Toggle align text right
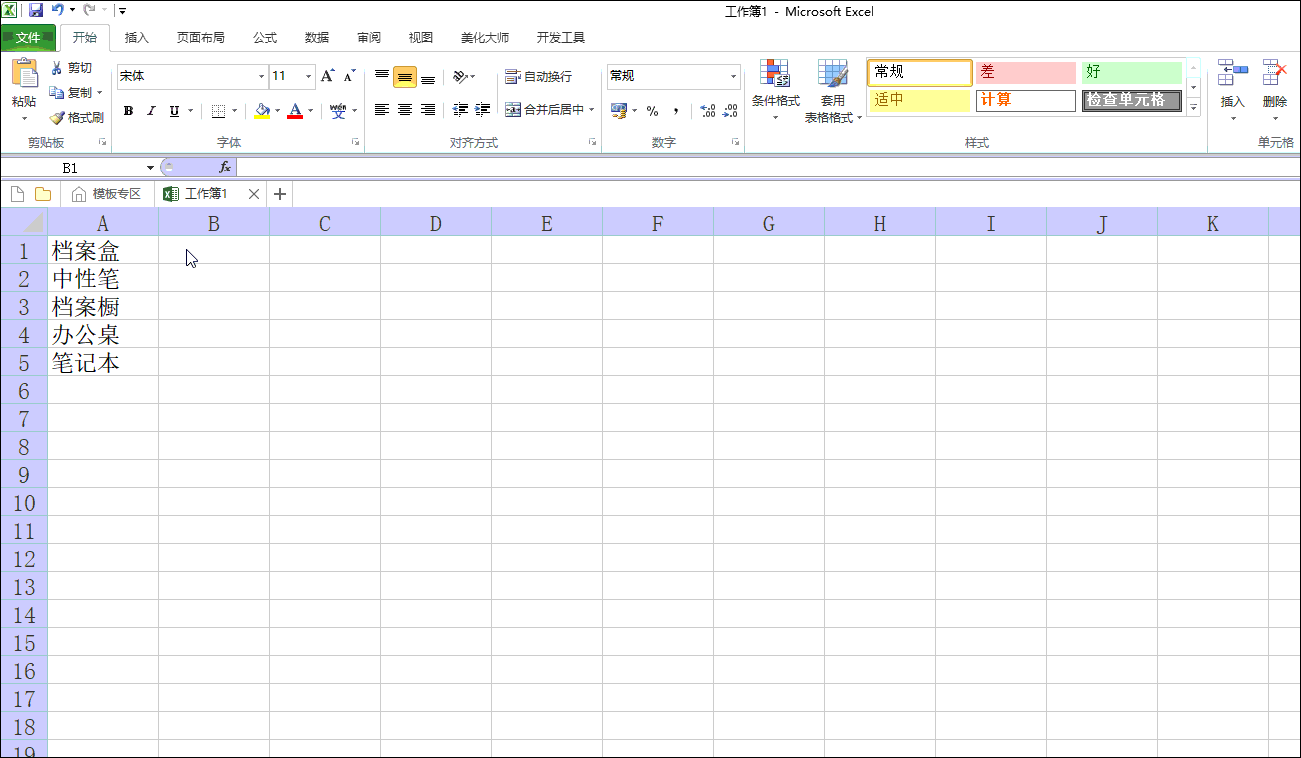1301x758 pixels. click(x=428, y=110)
